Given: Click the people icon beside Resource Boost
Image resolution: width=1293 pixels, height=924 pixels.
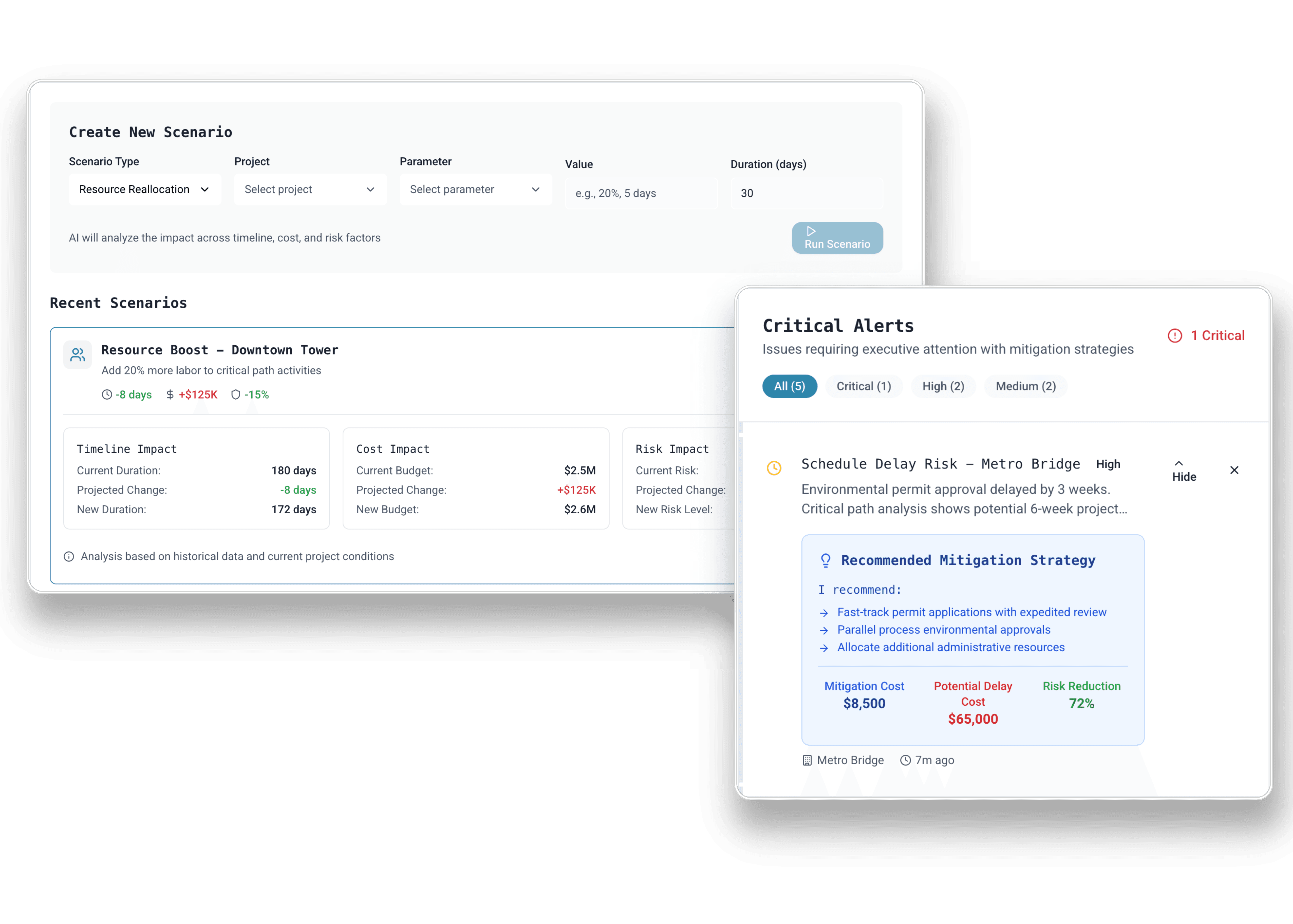Looking at the screenshot, I should [77, 355].
